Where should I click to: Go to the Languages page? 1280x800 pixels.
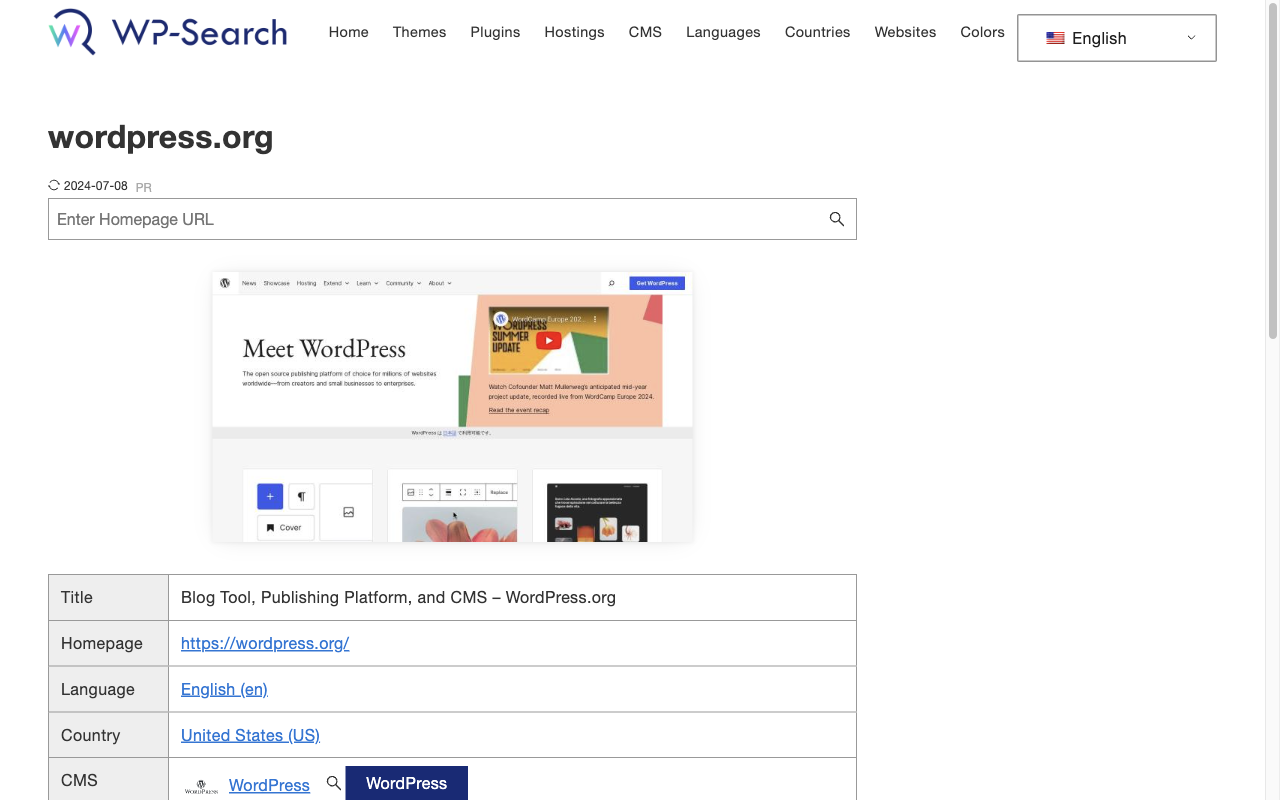[x=723, y=32]
